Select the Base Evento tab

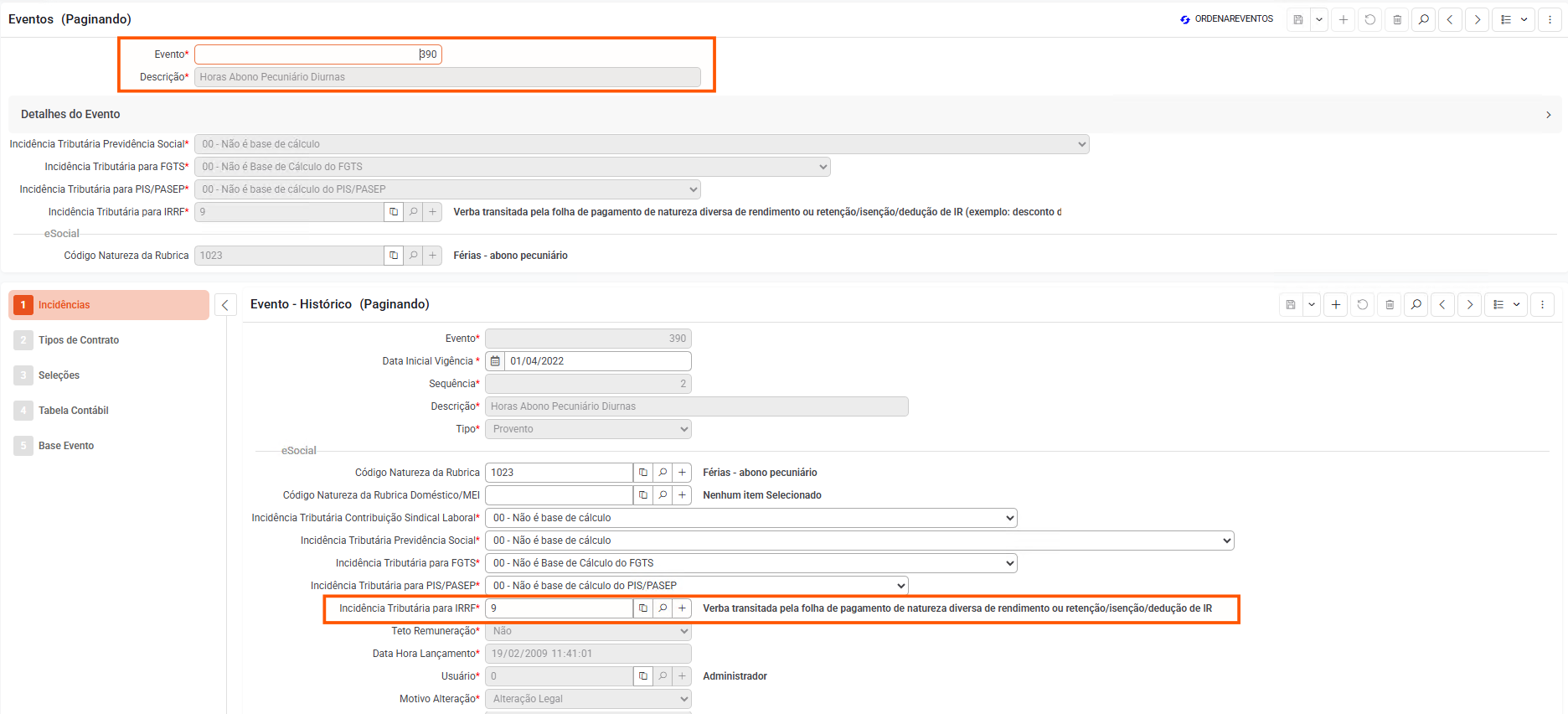(x=66, y=446)
